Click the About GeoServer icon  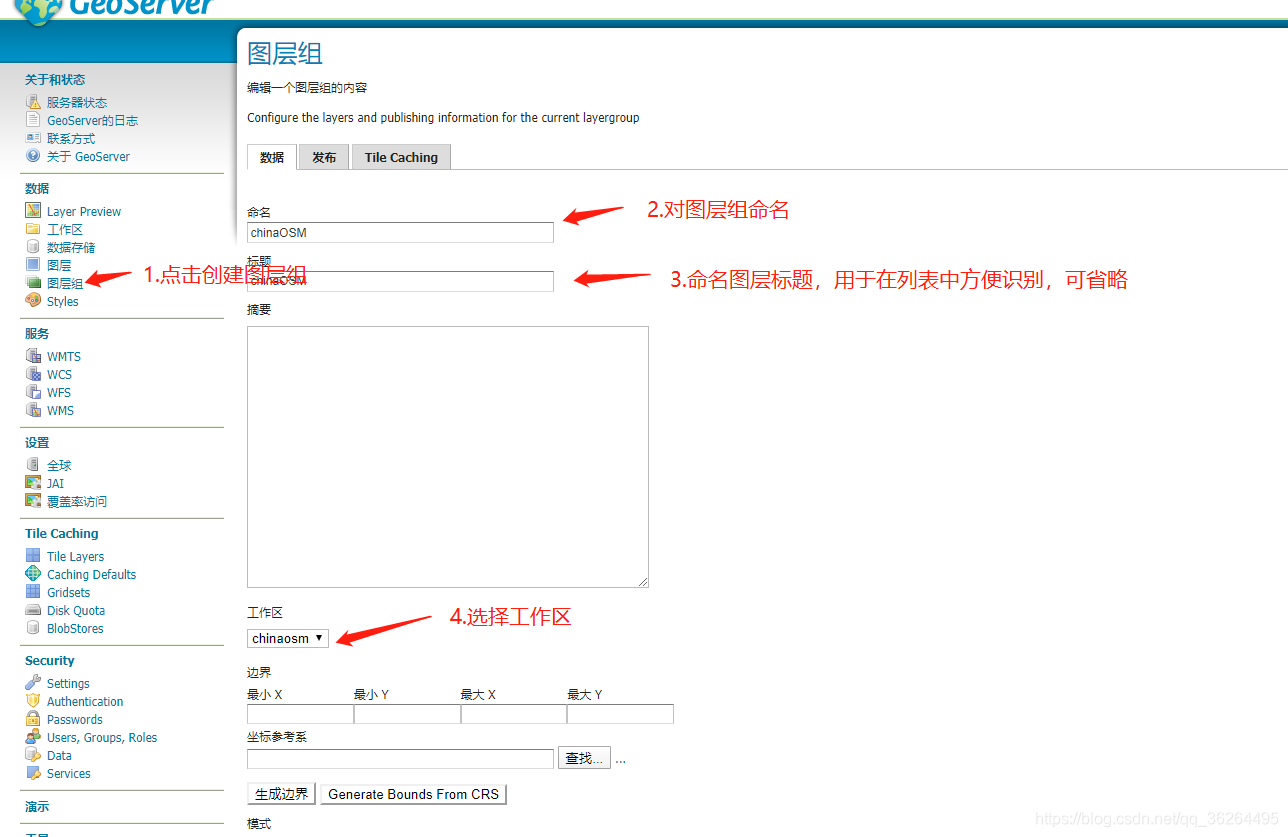(33, 156)
